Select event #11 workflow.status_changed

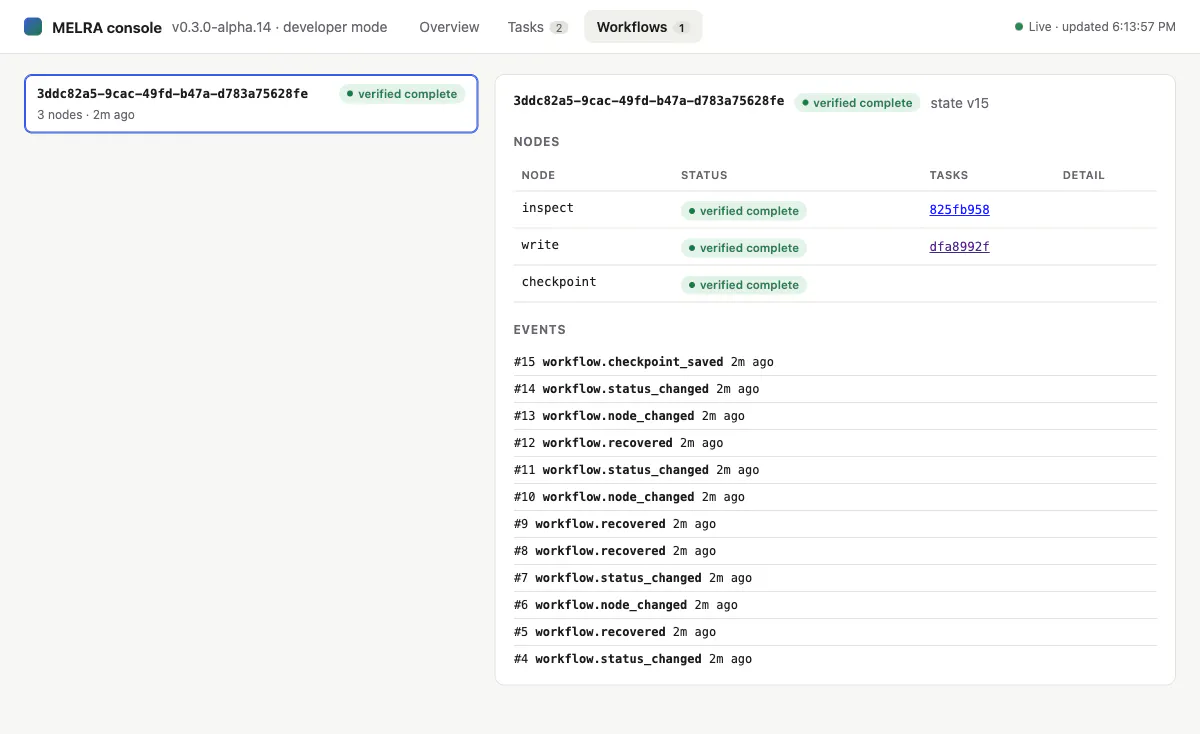pyautogui.click(x=835, y=470)
